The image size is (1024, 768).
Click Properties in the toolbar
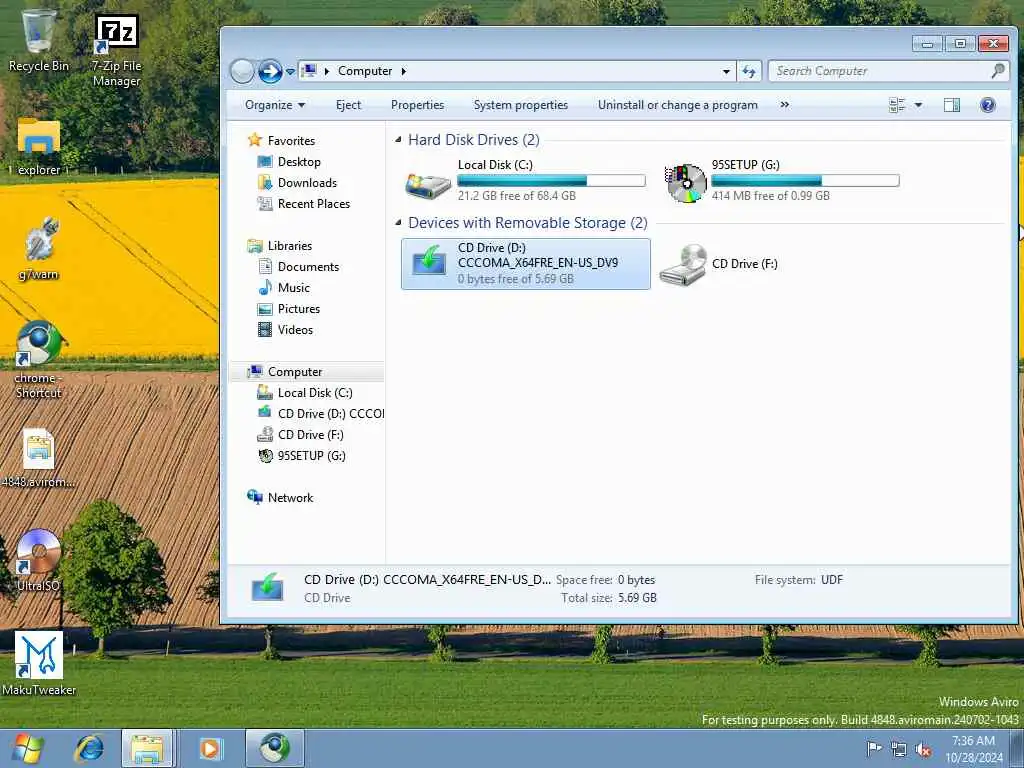coord(417,105)
